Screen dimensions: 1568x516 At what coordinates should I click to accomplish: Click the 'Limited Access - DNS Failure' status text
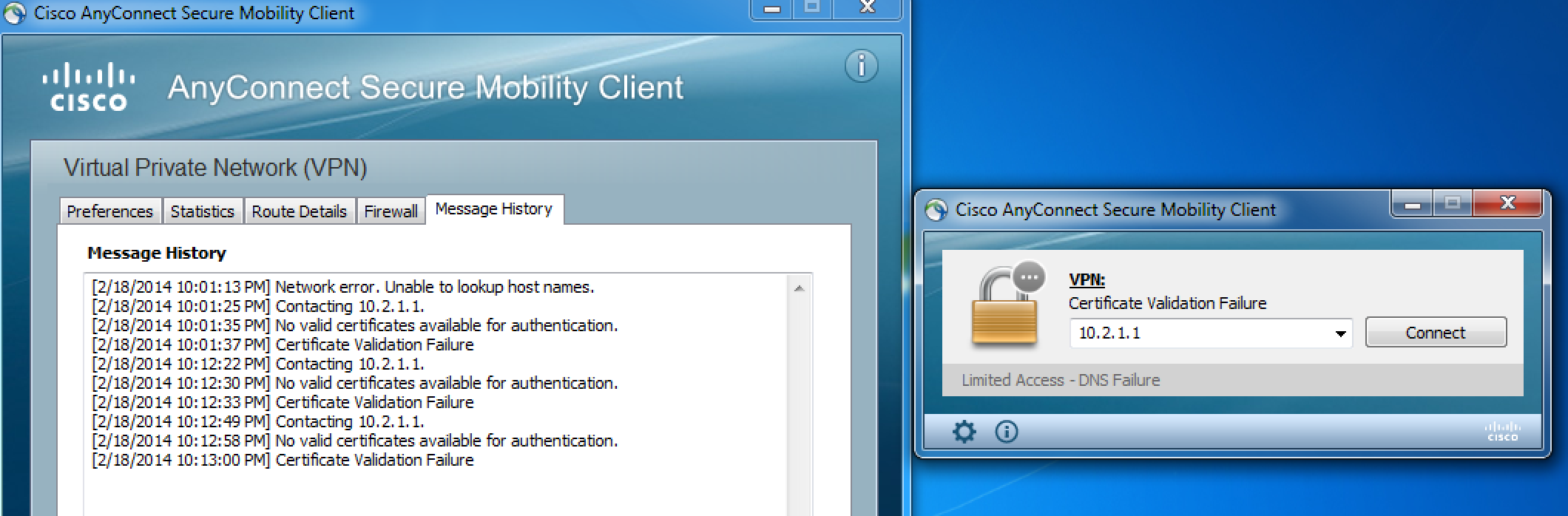[1061, 381]
